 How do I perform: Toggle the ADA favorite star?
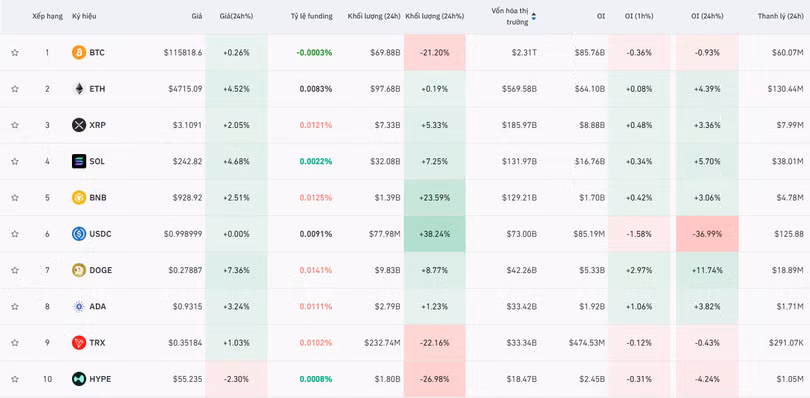click(15, 307)
